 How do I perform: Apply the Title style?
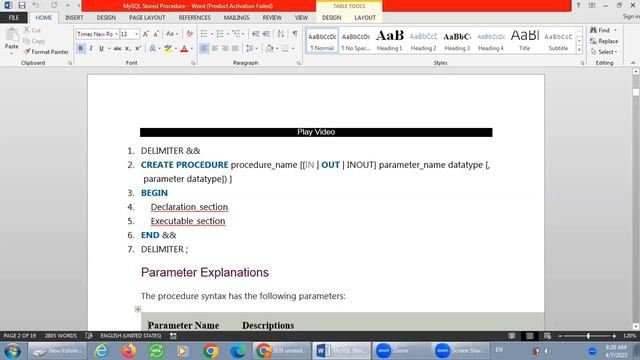click(x=524, y=41)
